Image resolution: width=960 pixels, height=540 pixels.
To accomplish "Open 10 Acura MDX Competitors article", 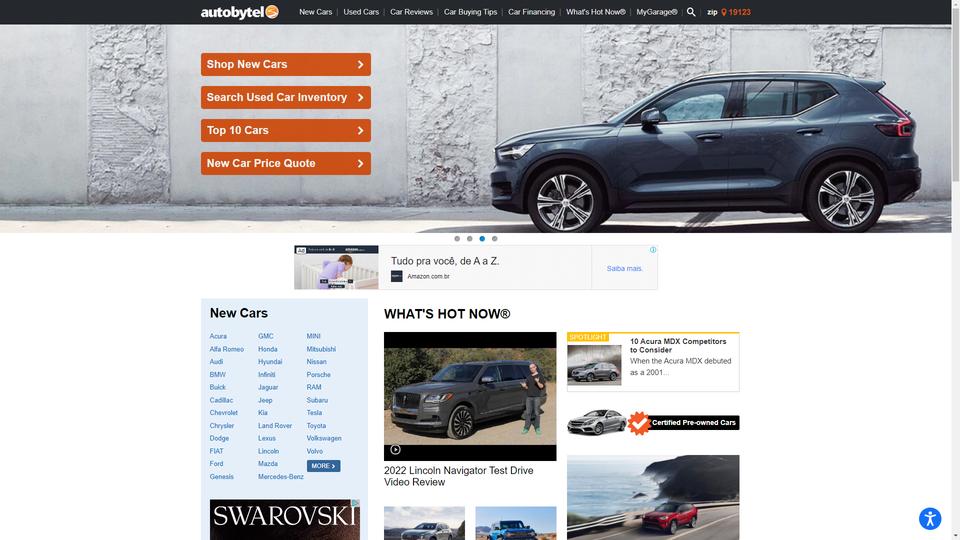I will point(678,346).
